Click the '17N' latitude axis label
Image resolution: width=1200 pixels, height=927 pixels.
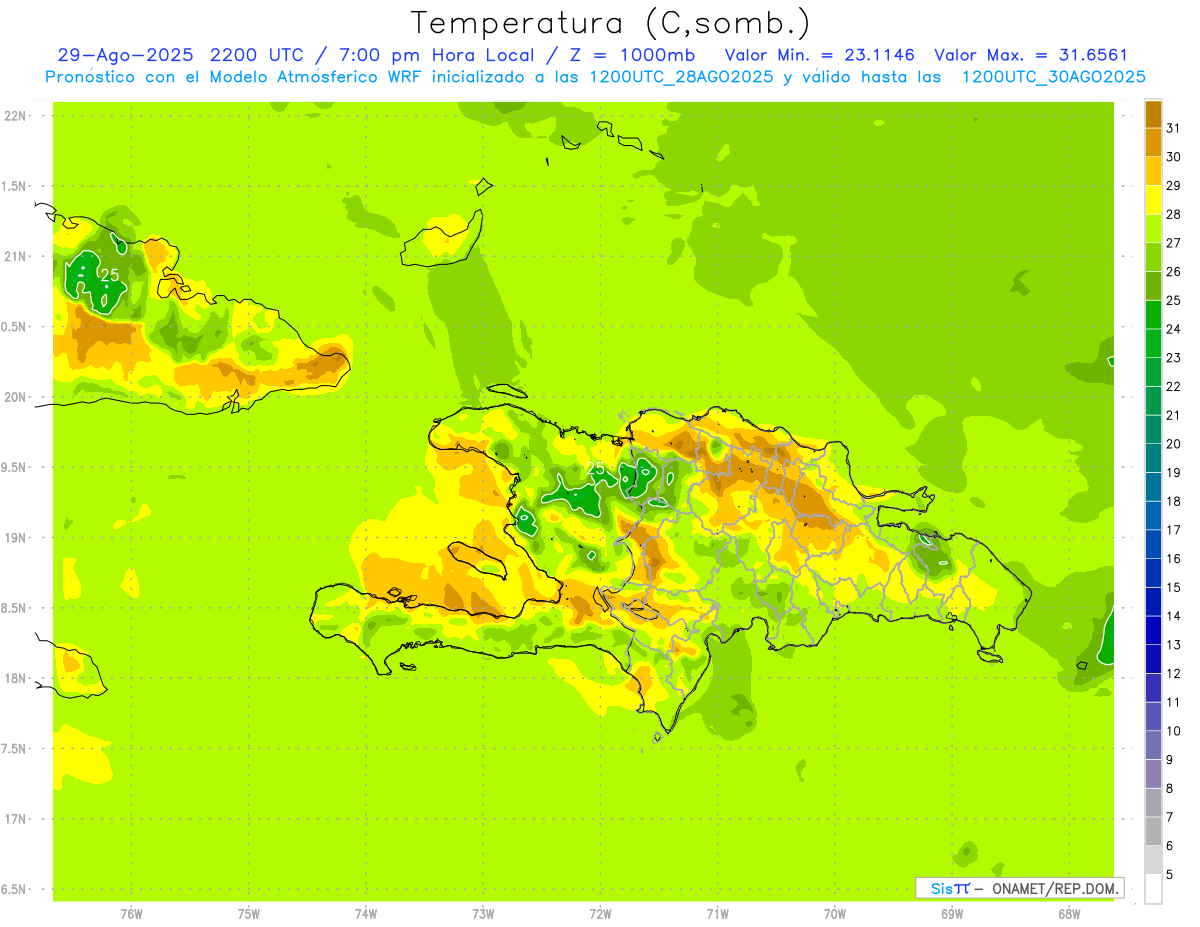[14, 819]
